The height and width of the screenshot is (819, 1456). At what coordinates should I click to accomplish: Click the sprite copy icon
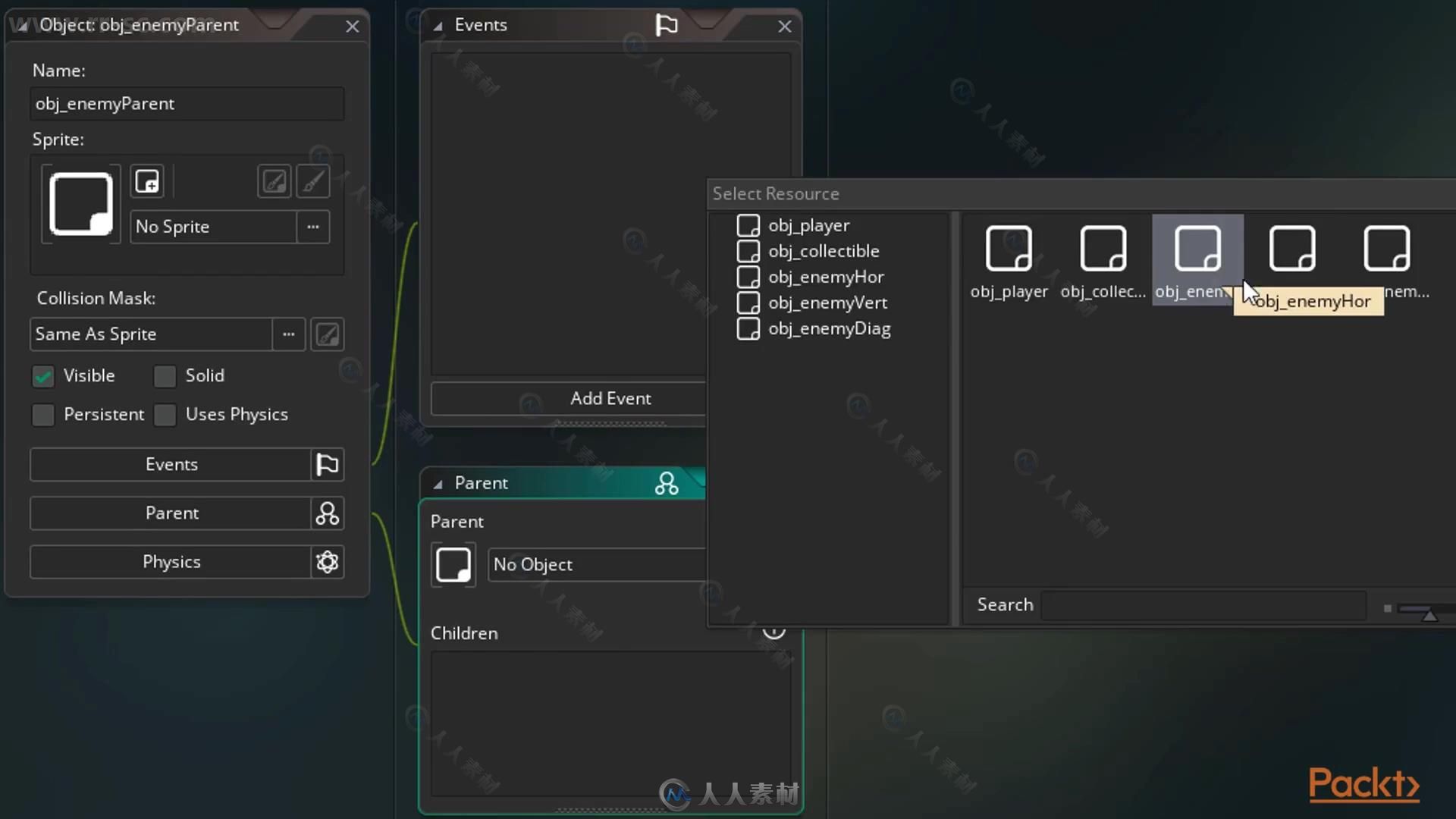pyautogui.click(x=147, y=181)
